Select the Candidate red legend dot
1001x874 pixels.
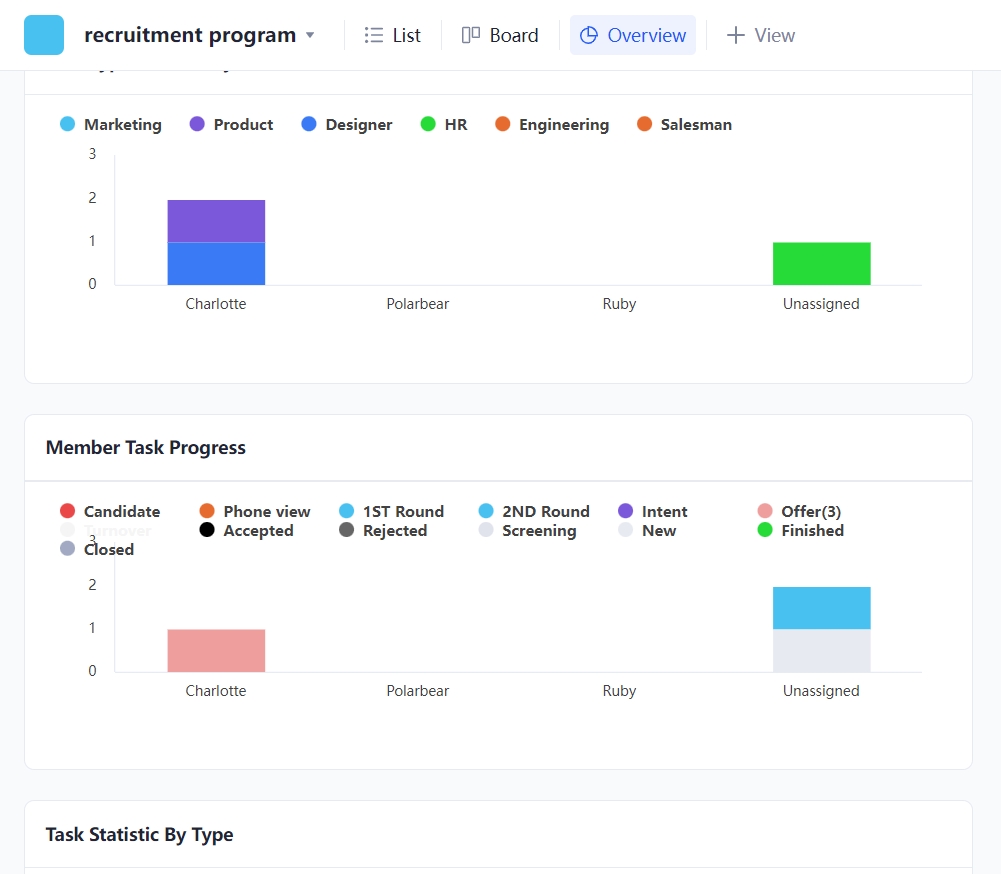[x=66, y=511]
